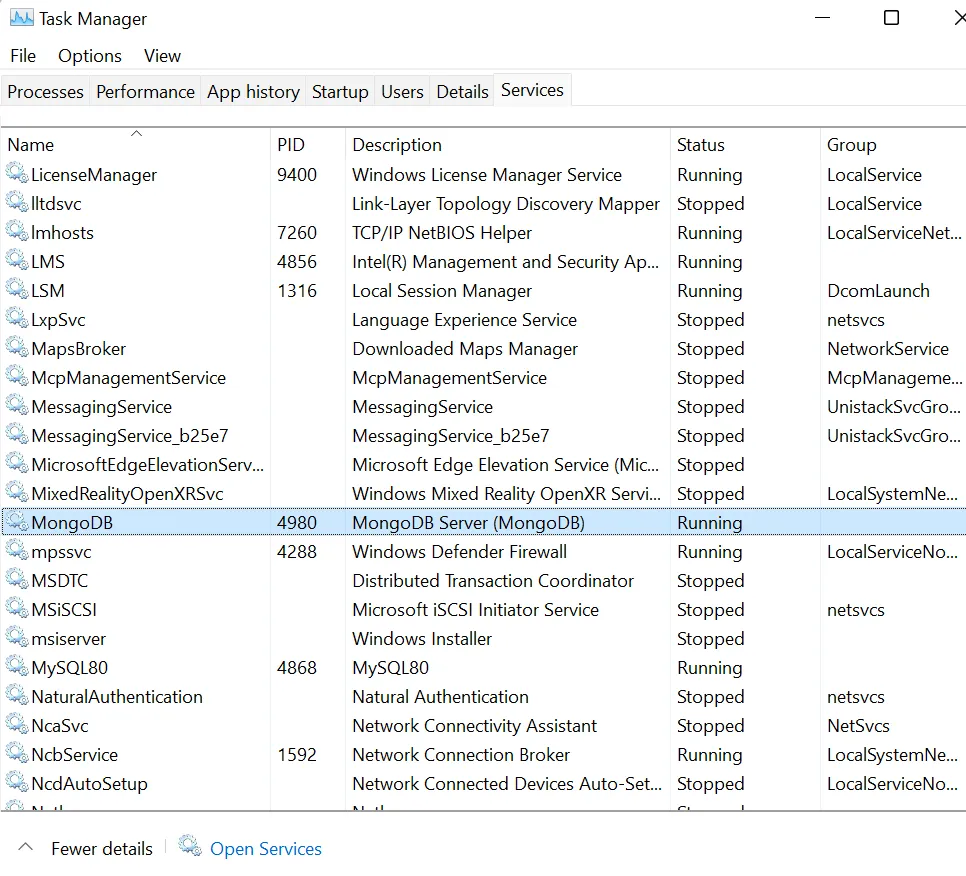Switch to the App history tab
Screen dimensions: 966x876
[253, 92]
